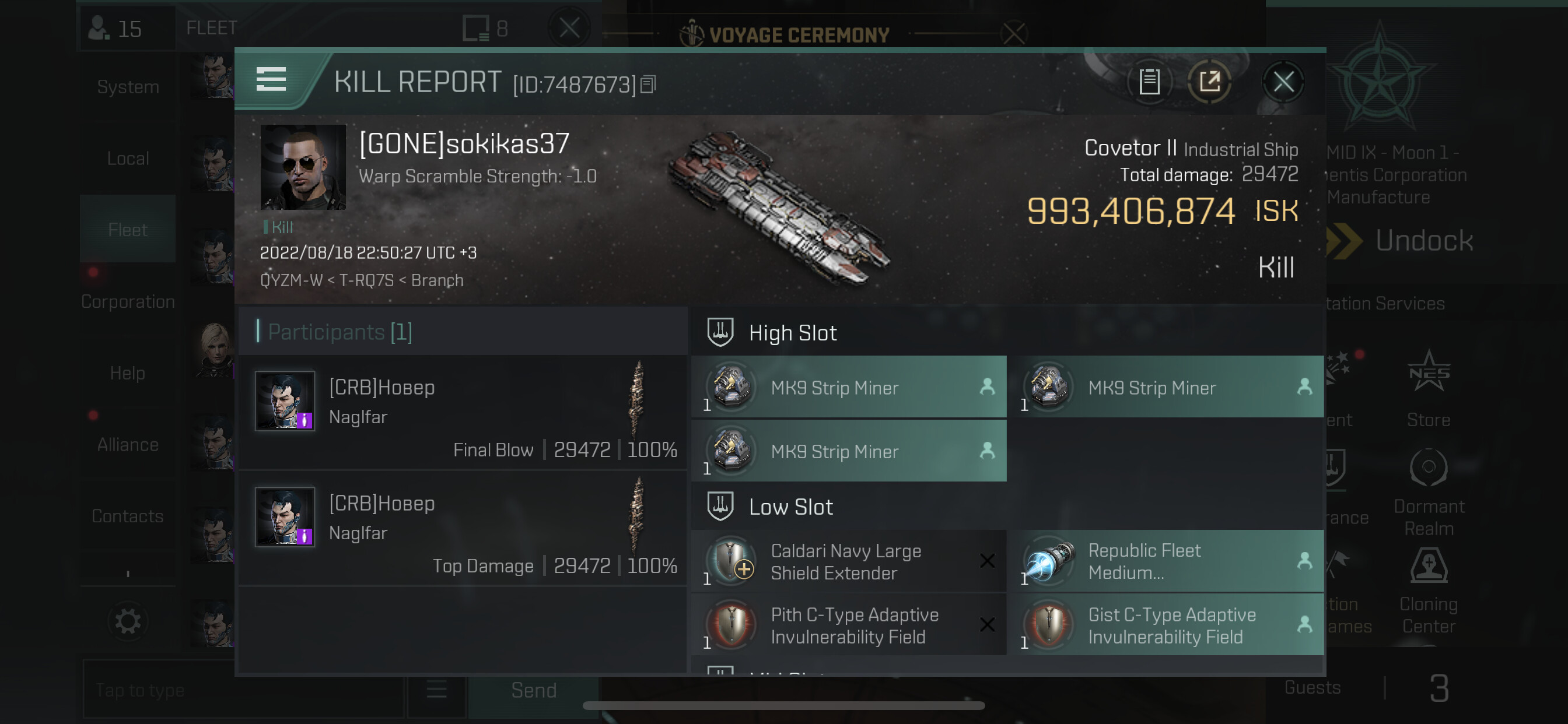
Task: Open chat options list icon beside Send
Action: tap(436, 690)
